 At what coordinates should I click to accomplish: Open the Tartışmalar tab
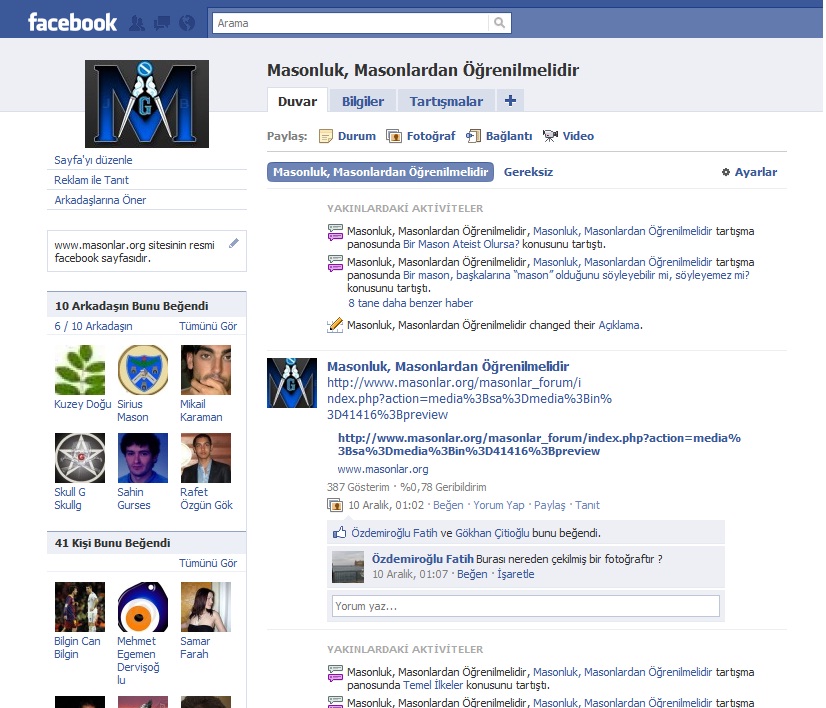coord(446,101)
